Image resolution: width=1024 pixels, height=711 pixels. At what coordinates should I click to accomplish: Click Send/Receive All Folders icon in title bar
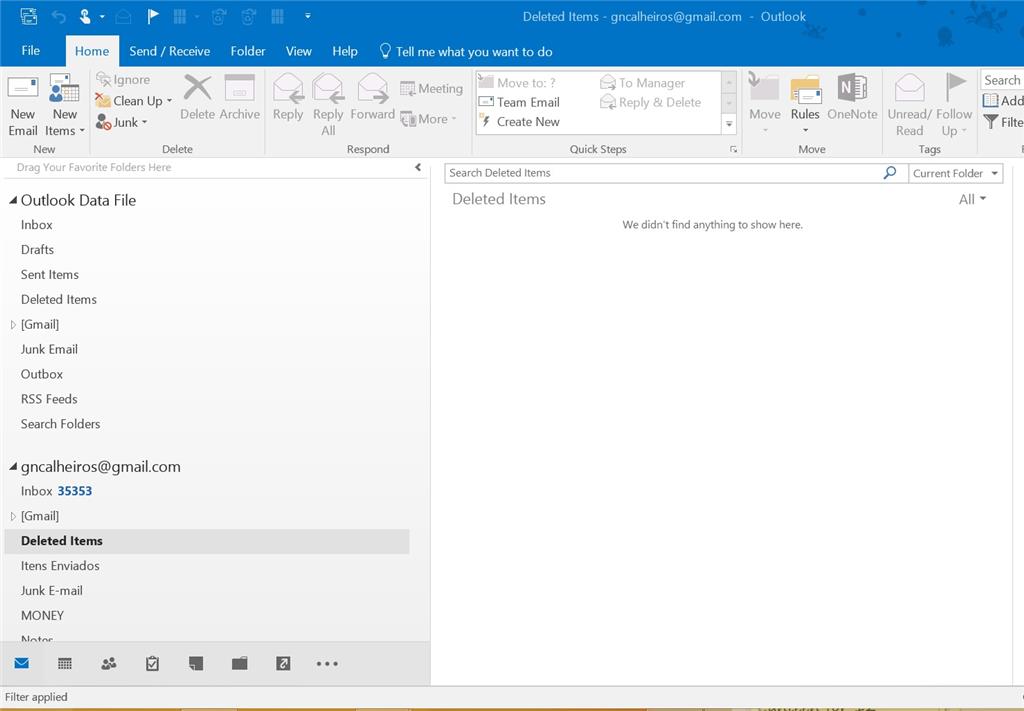pos(29,16)
